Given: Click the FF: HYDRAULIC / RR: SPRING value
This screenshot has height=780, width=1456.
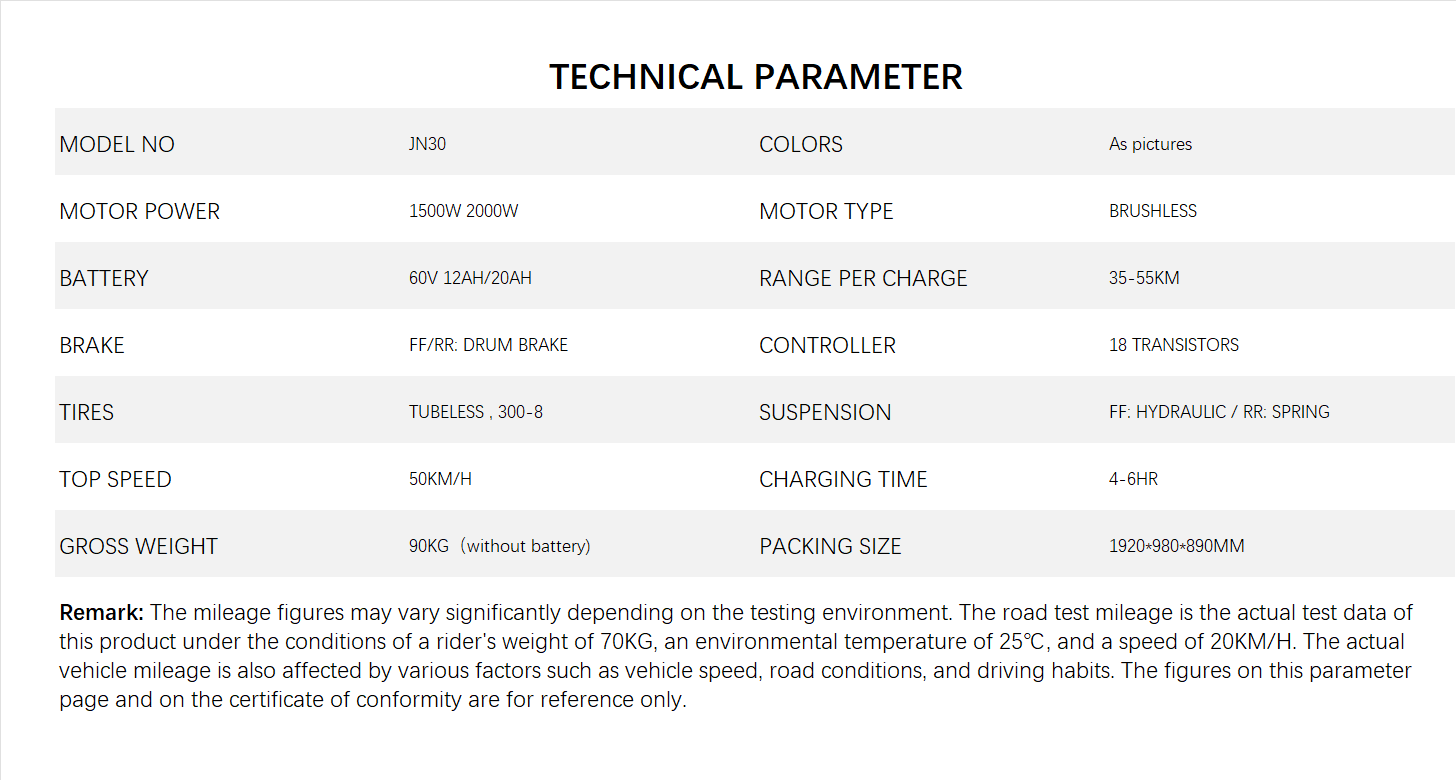Looking at the screenshot, I should coord(1219,412).
